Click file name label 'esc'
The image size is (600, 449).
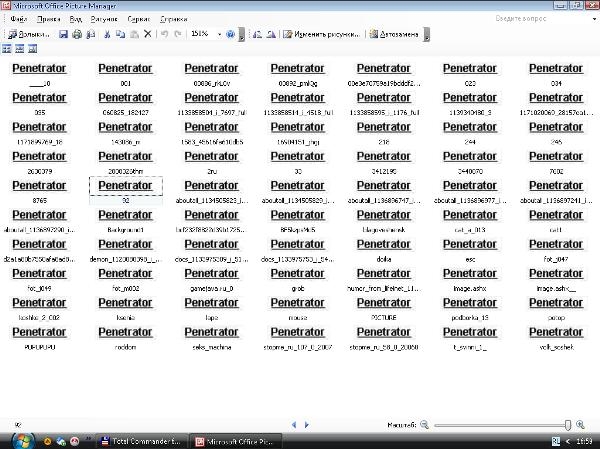click(x=470, y=259)
